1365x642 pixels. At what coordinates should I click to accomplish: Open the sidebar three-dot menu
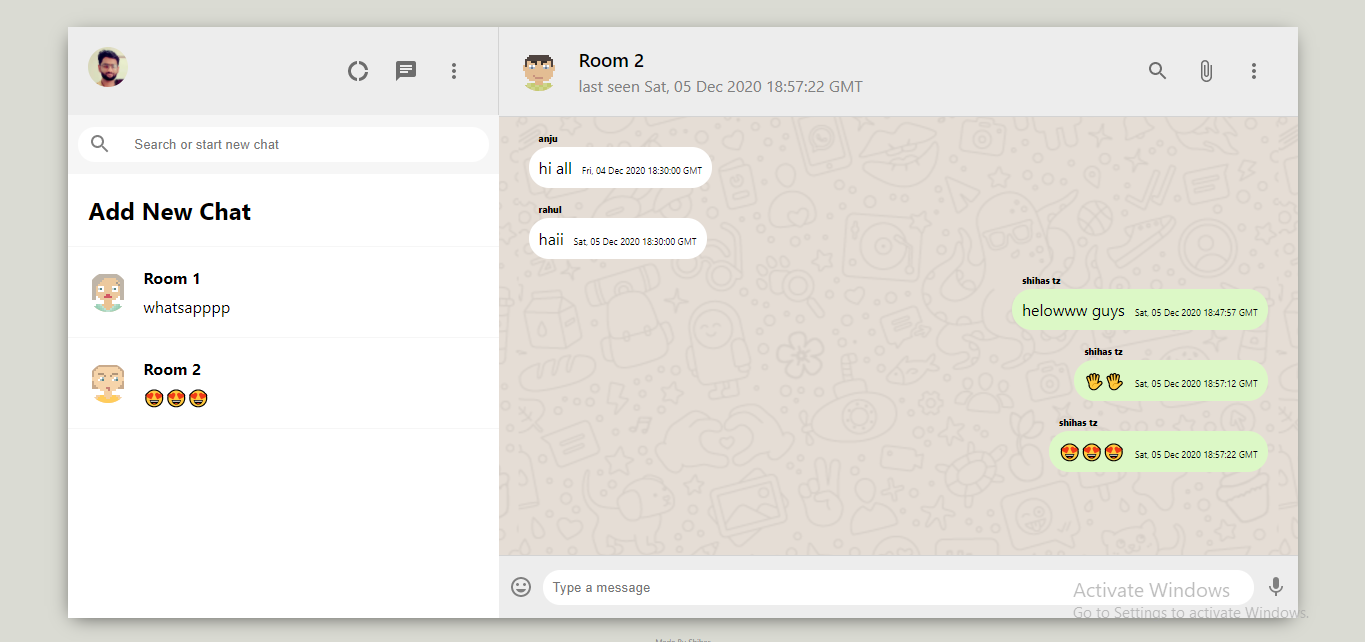tap(454, 71)
